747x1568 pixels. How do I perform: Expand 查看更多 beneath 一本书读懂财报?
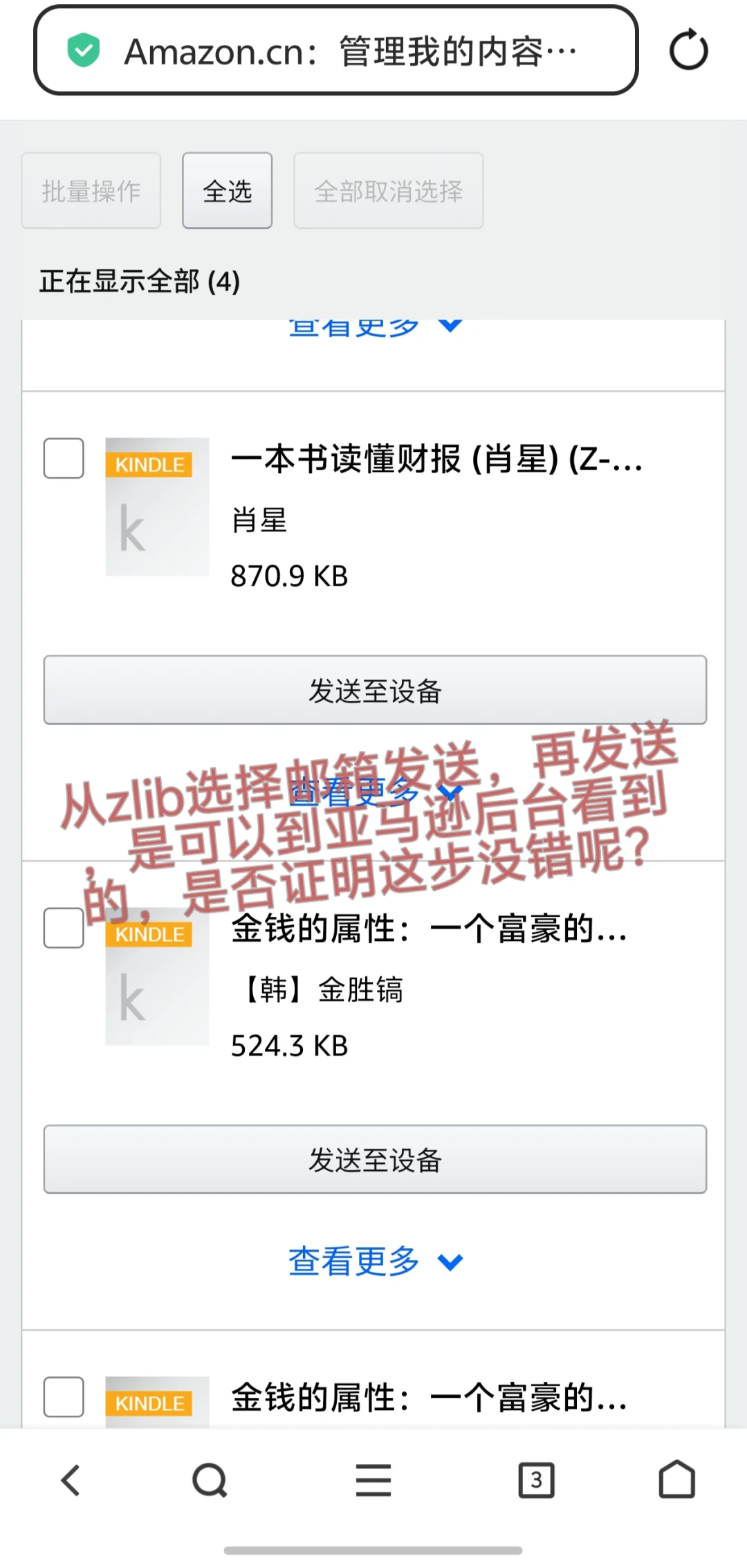coord(374,792)
